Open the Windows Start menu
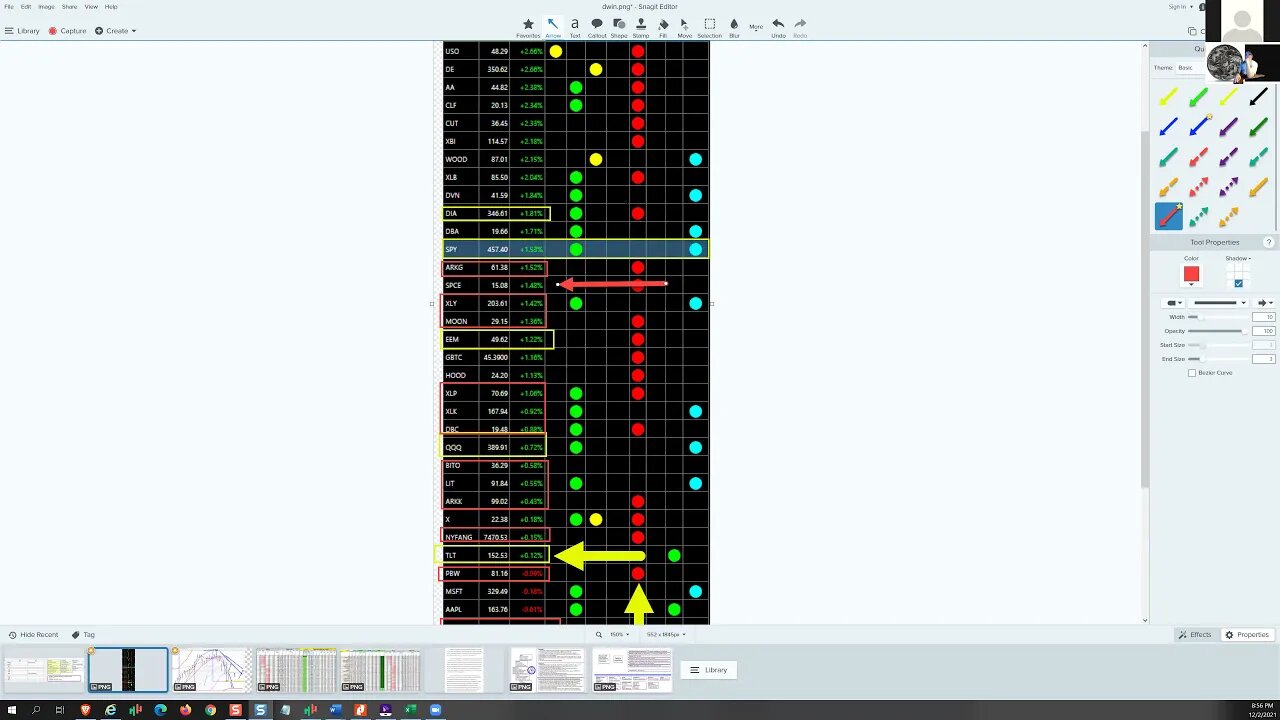 point(11,710)
